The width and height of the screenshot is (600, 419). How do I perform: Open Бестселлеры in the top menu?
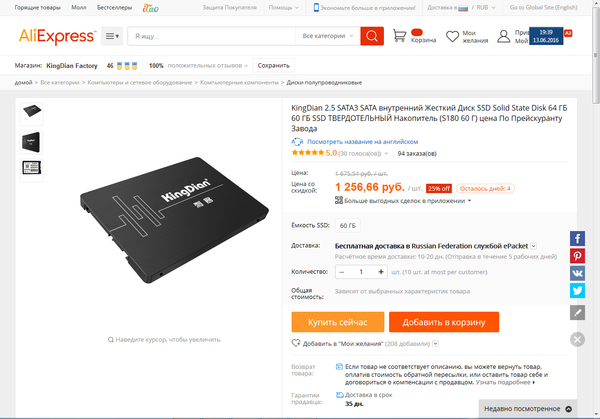[x=114, y=7]
